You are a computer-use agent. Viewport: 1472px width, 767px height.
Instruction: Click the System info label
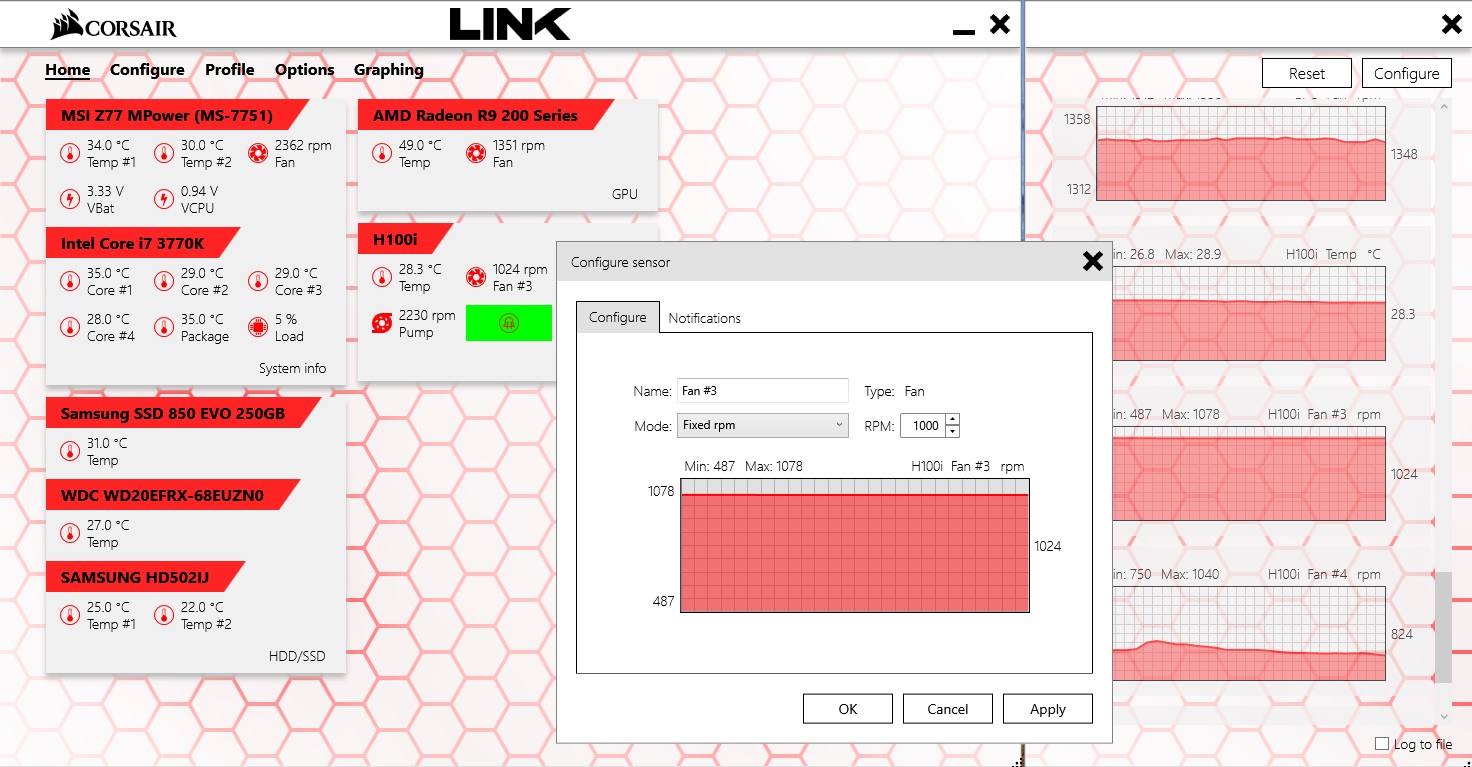click(x=292, y=368)
